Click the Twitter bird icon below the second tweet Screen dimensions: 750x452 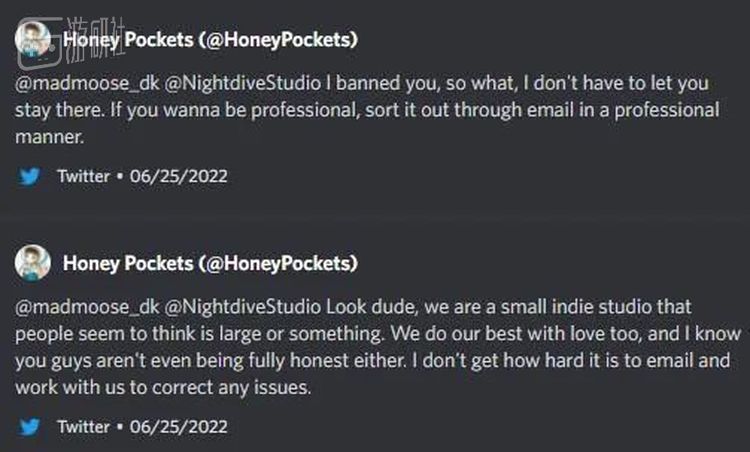(x=31, y=427)
